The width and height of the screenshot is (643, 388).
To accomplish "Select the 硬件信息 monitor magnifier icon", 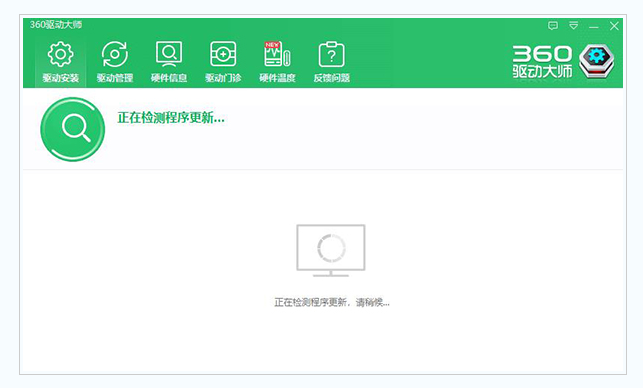I will click(169, 54).
